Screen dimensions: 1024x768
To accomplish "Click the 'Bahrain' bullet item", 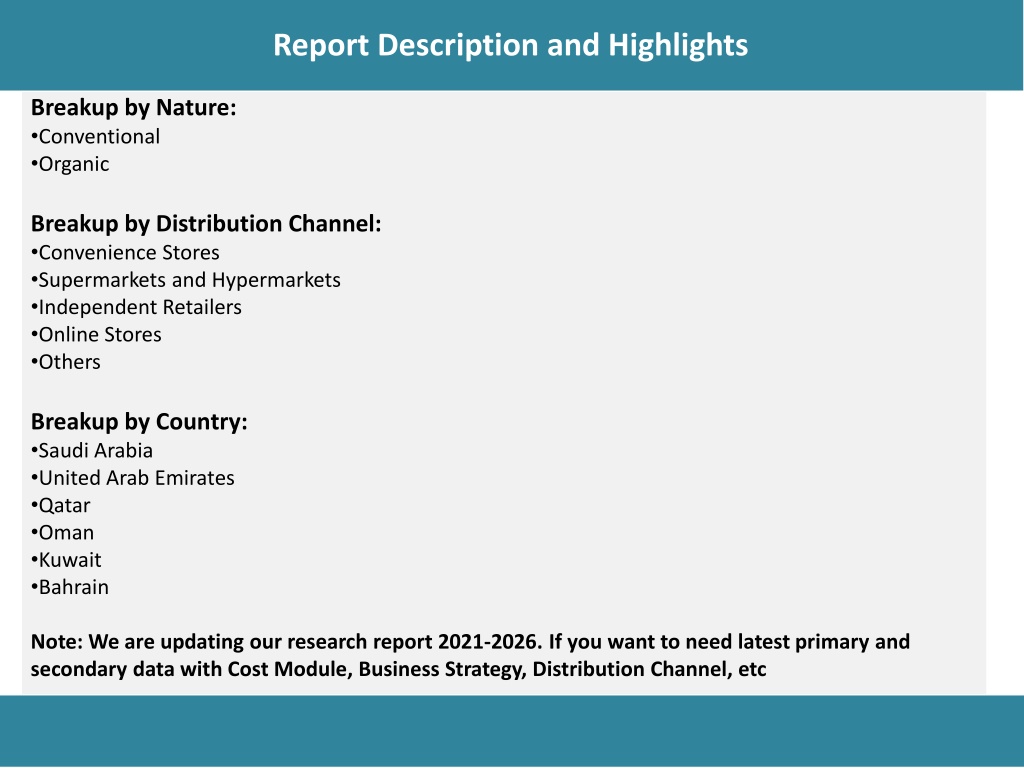I will pyautogui.click(x=70, y=587).
